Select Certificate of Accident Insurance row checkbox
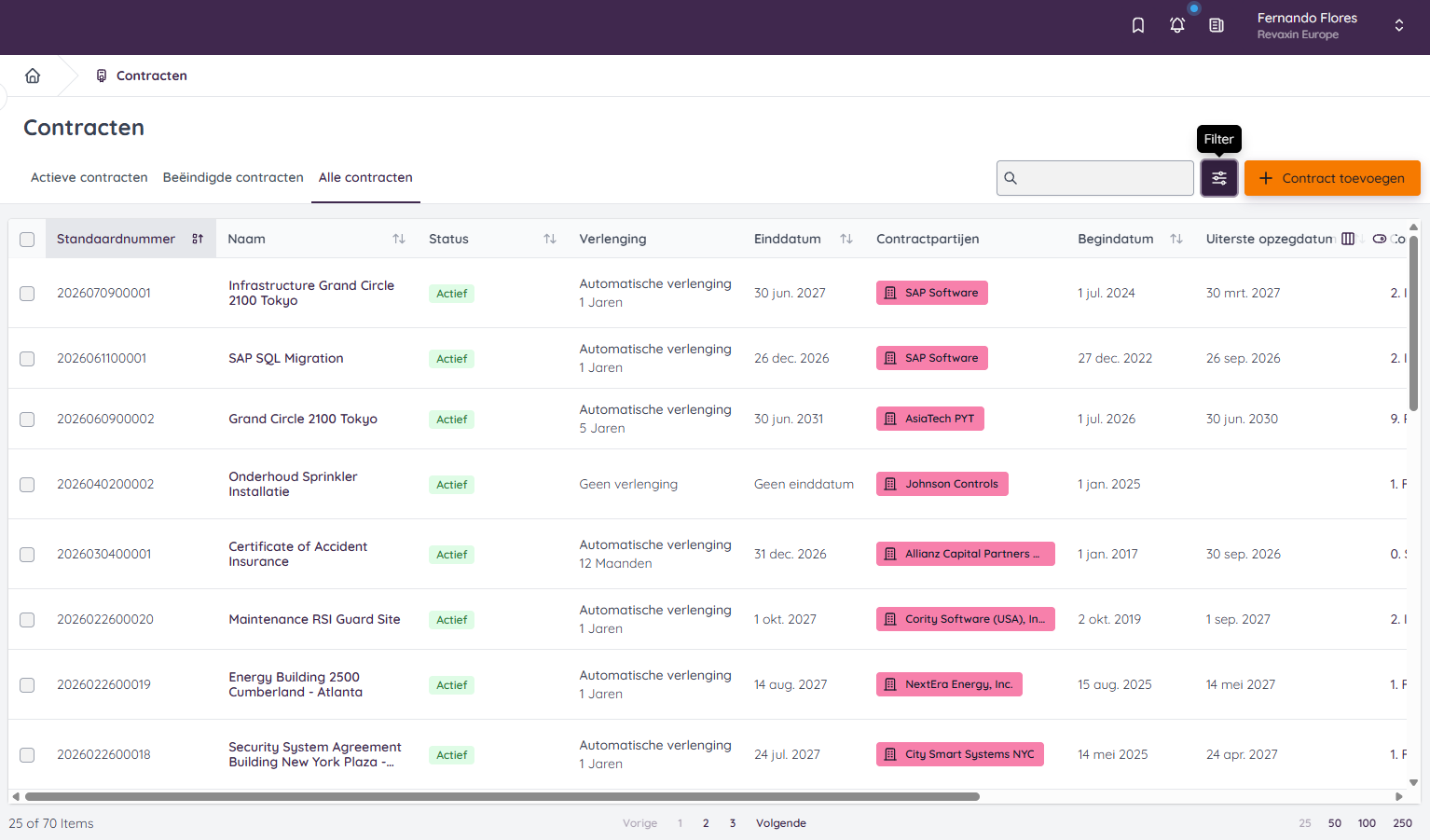This screenshot has width=1430, height=840. tap(27, 555)
